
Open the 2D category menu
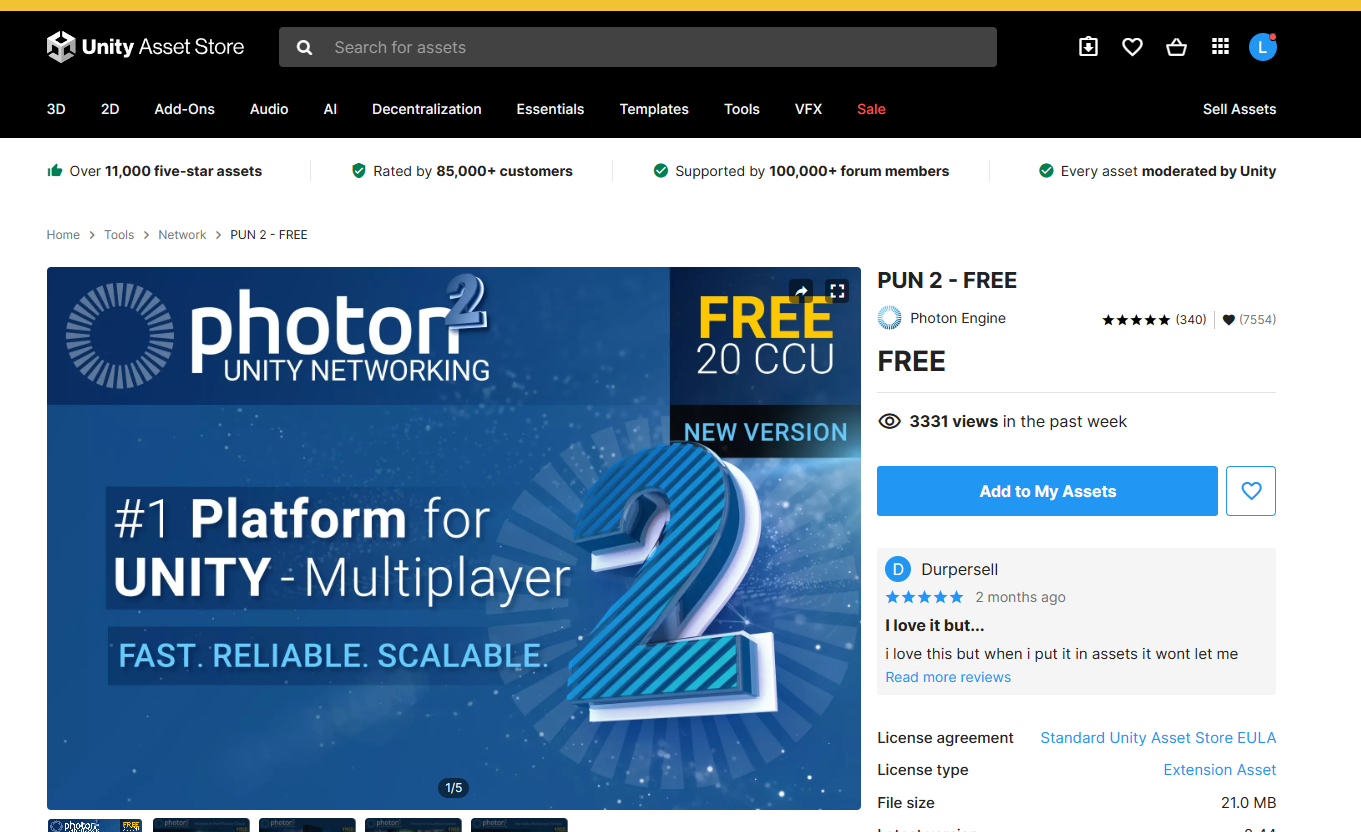[110, 109]
